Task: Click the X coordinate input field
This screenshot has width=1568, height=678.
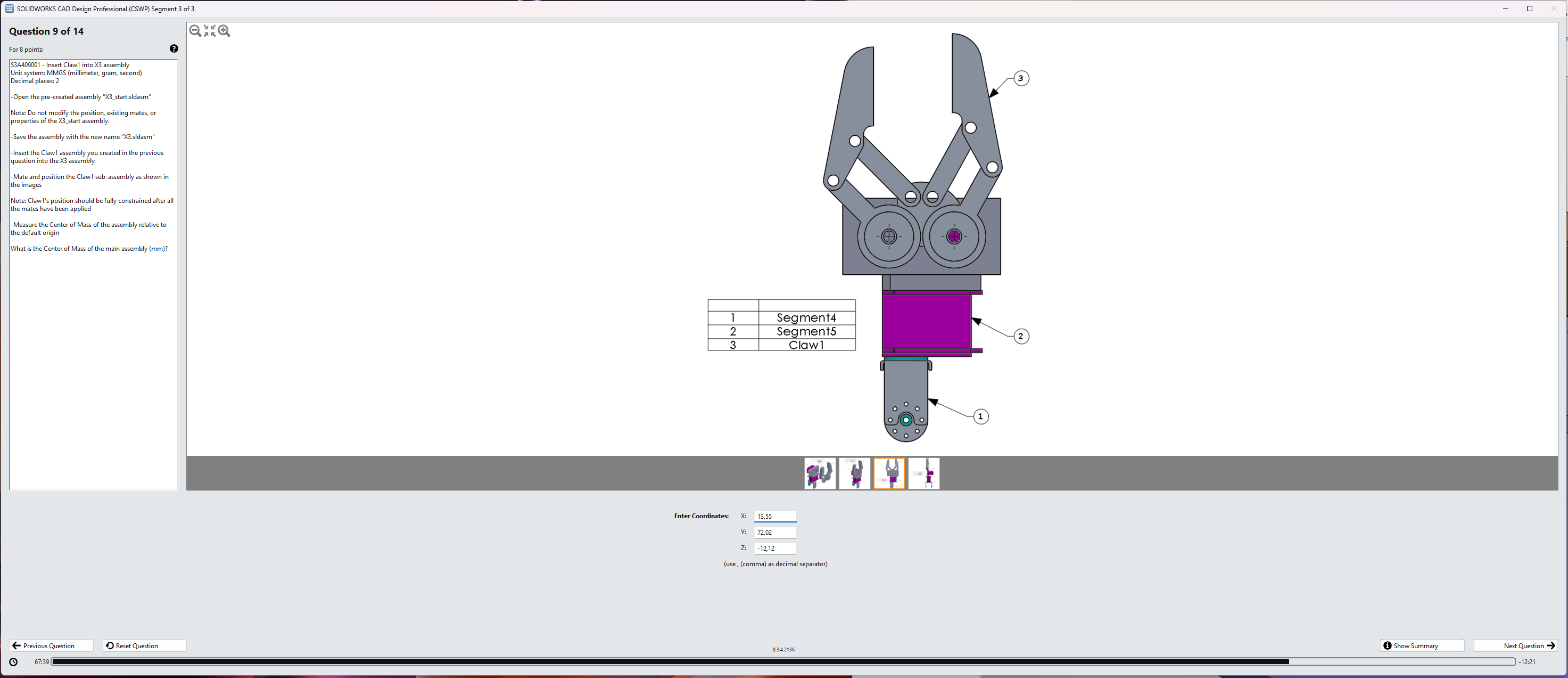Action: click(774, 517)
